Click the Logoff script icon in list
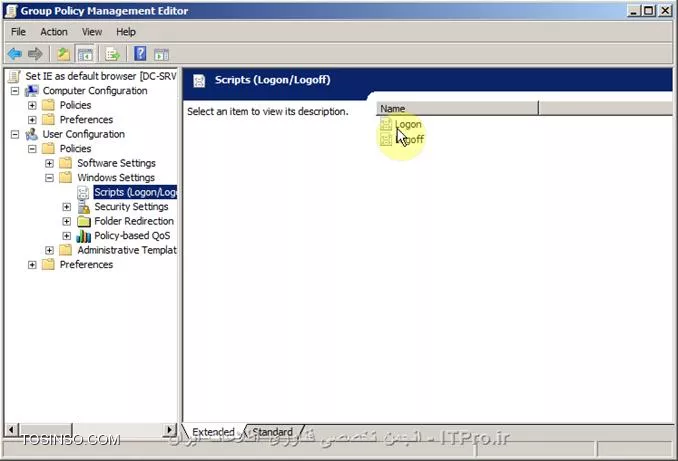Image resolution: width=678 pixels, height=461 pixels. [386, 139]
